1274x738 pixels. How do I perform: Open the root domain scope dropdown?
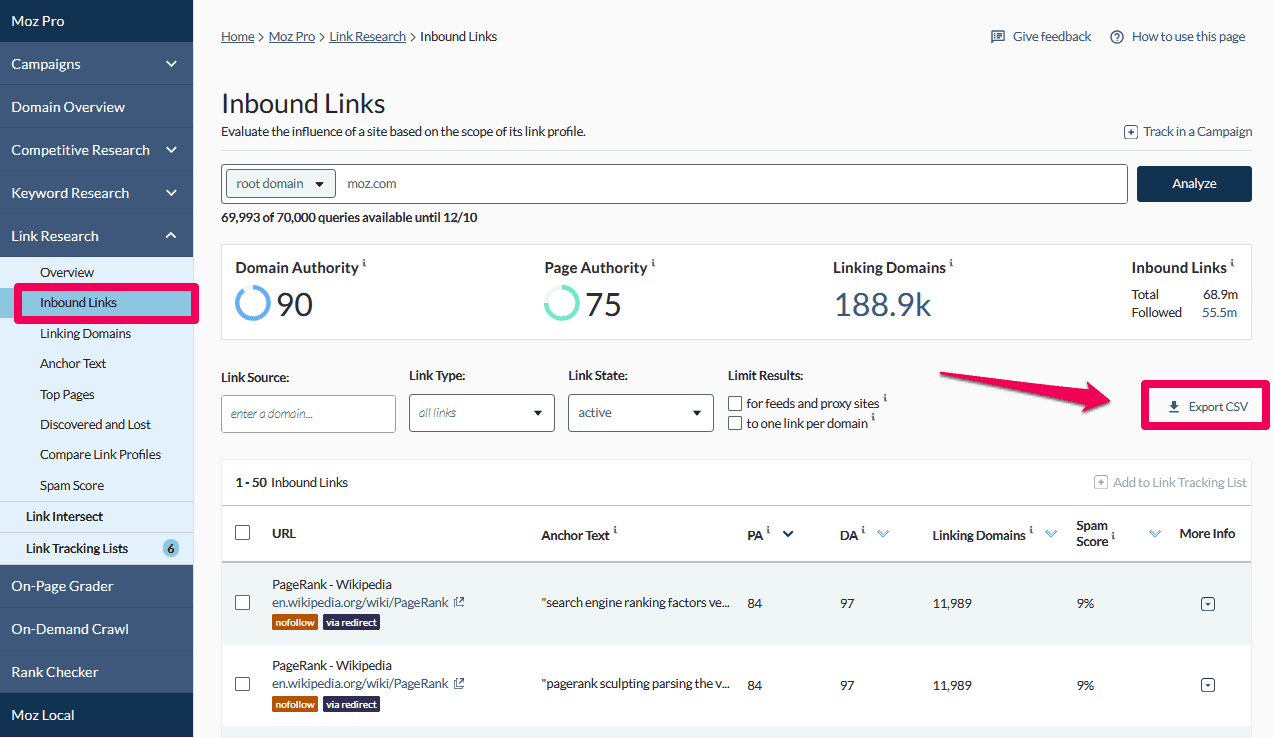tap(280, 184)
